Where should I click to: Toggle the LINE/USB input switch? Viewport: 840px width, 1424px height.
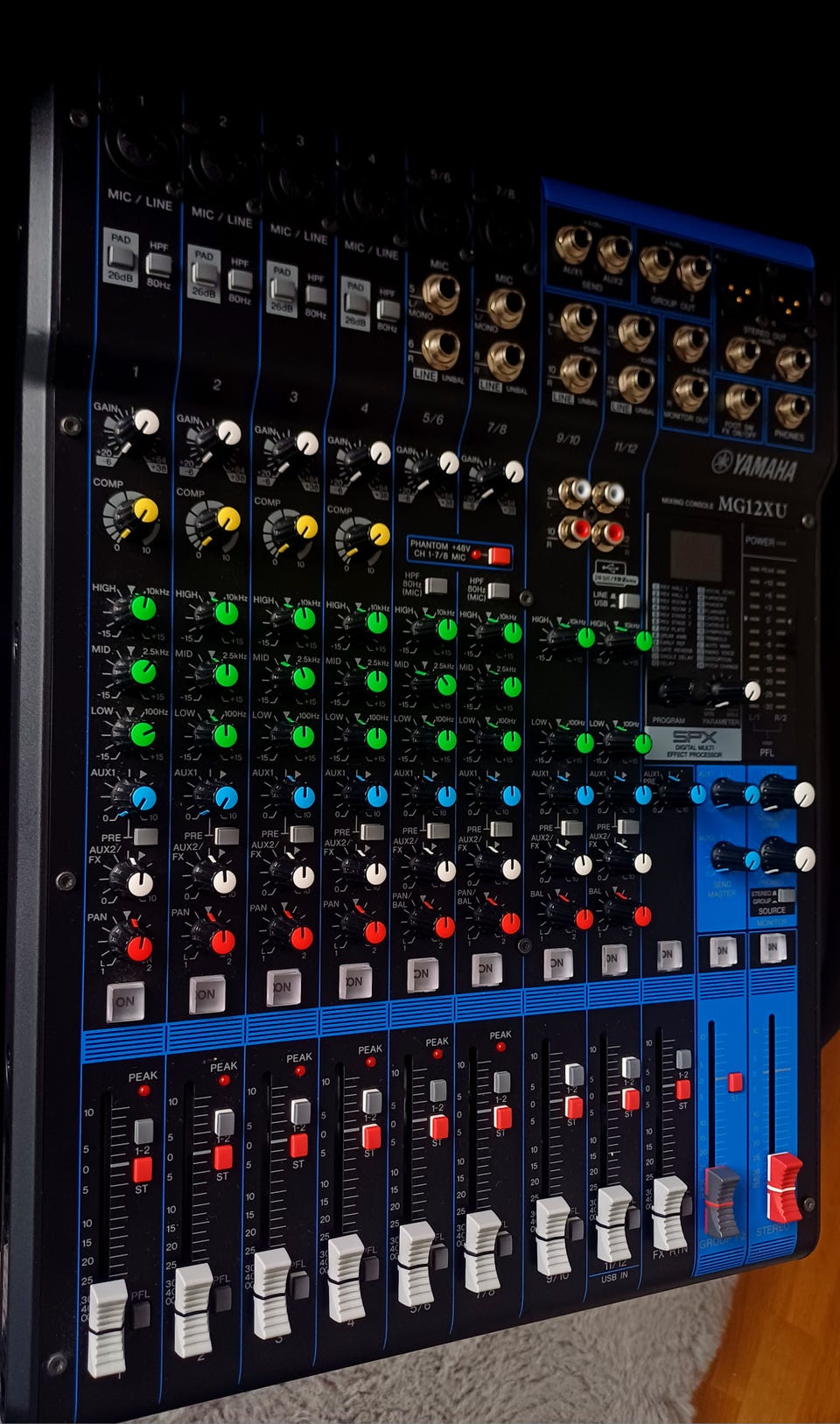coord(628,600)
